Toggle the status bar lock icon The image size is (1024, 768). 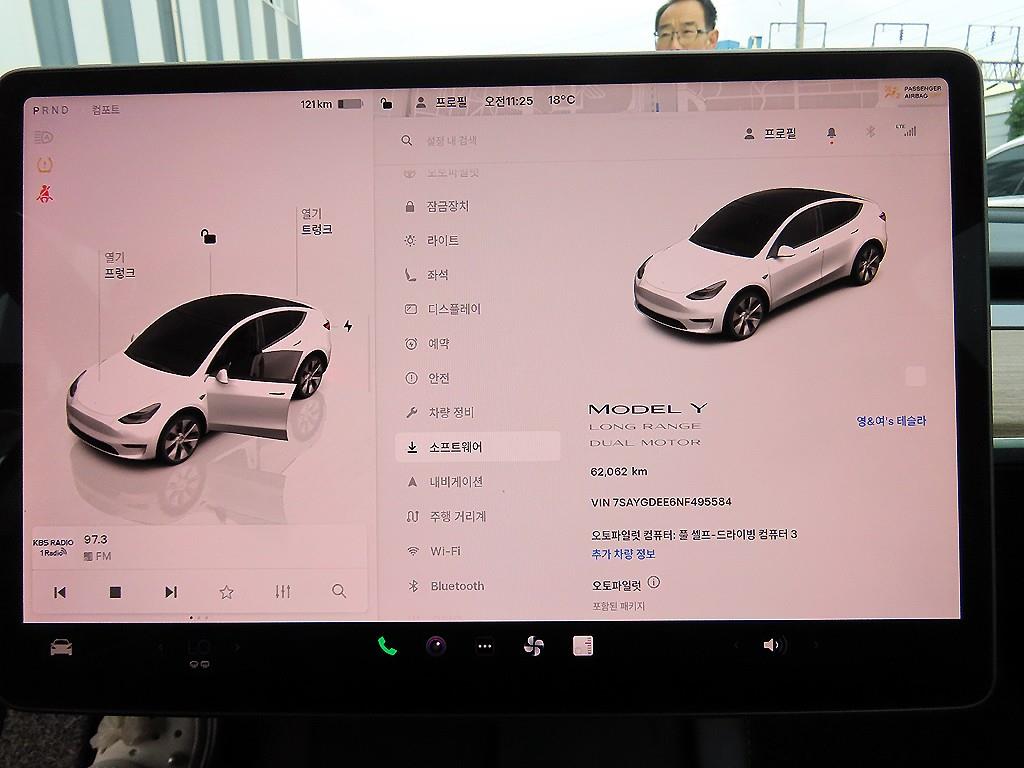[x=387, y=102]
